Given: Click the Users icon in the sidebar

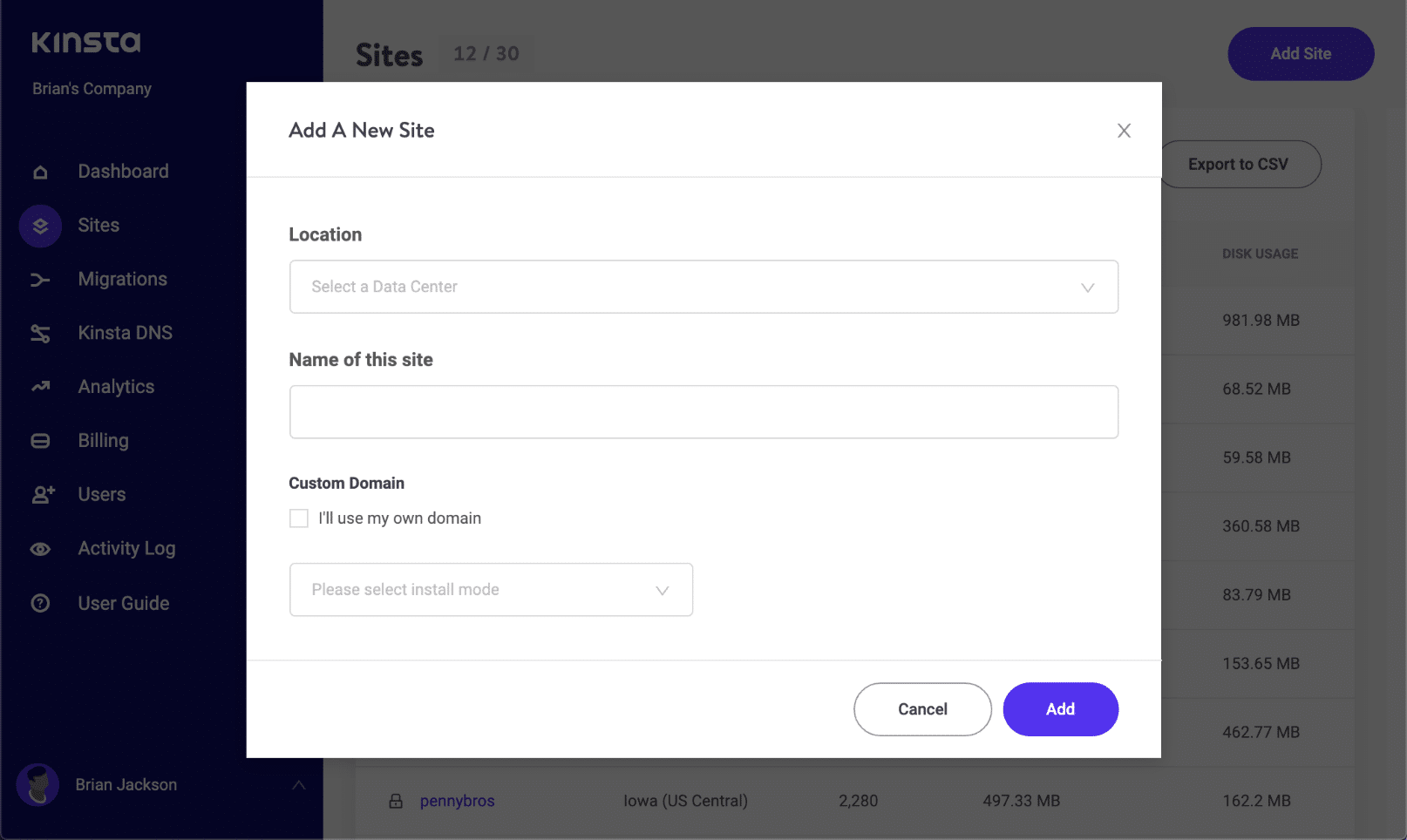Looking at the screenshot, I should (40, 494).
